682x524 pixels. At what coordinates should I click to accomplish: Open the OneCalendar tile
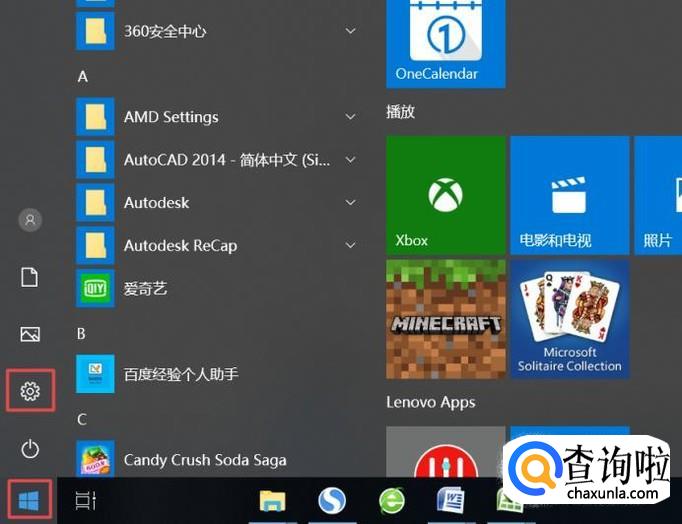[445, 42]
